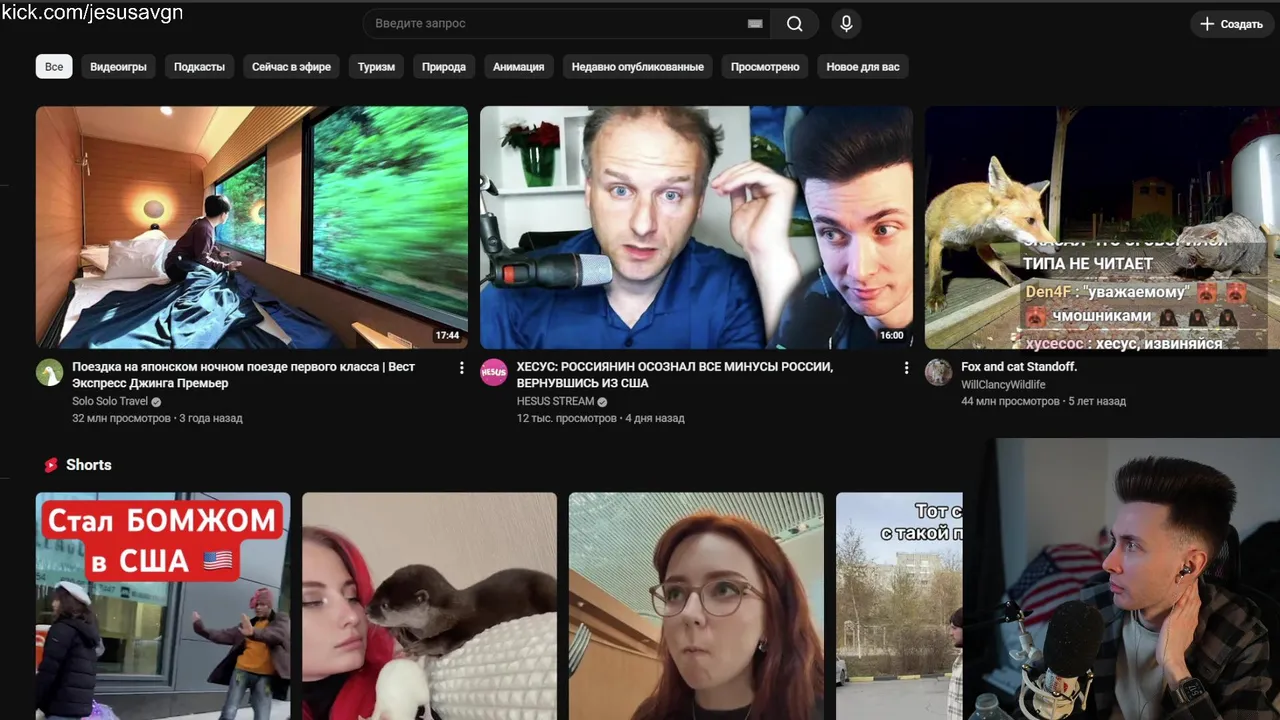
Task: Open the short with otter and red-haired girl
Action: [430, 606]
